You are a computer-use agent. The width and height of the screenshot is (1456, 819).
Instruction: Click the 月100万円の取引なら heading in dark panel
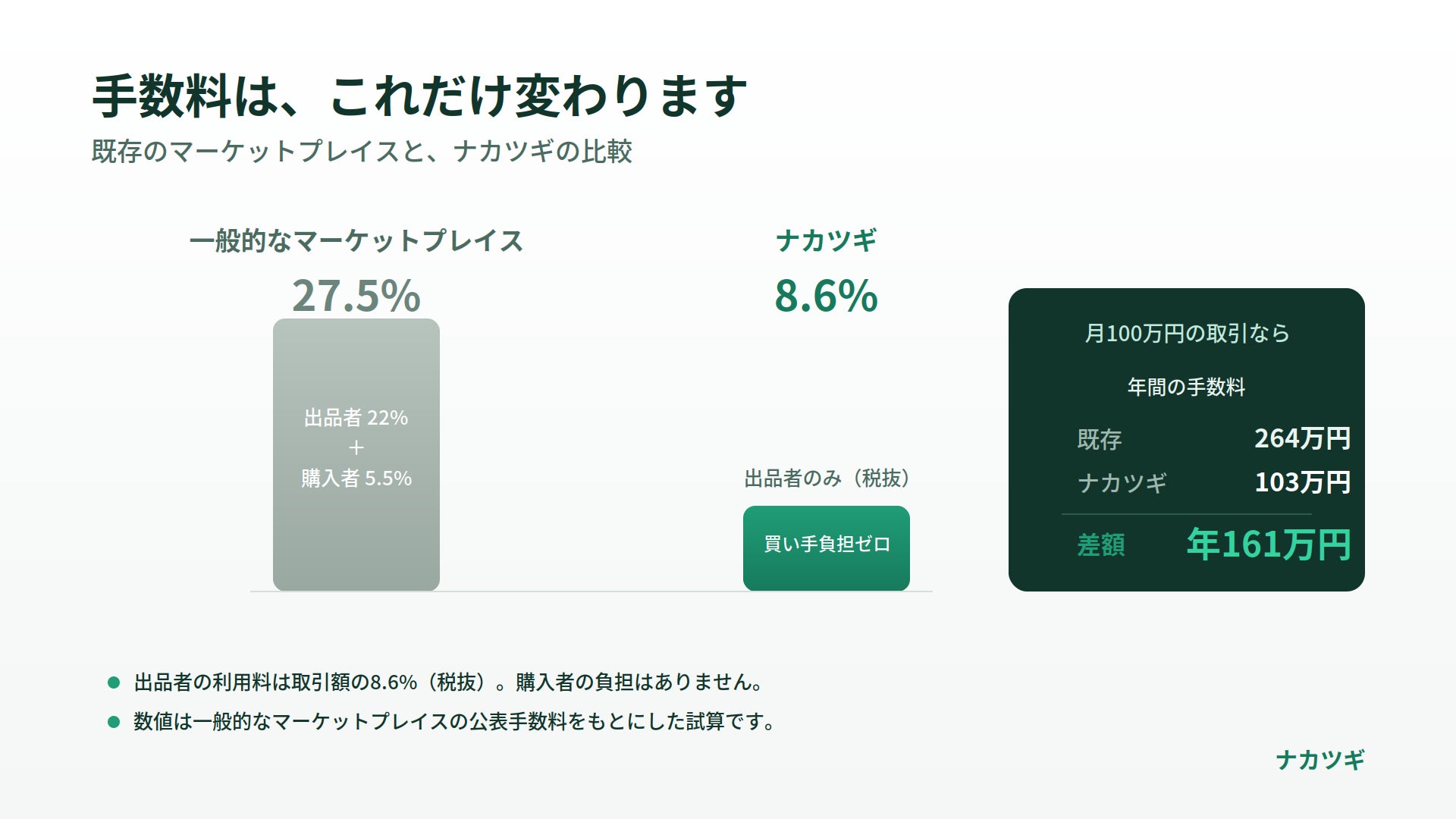(1187, 334)
